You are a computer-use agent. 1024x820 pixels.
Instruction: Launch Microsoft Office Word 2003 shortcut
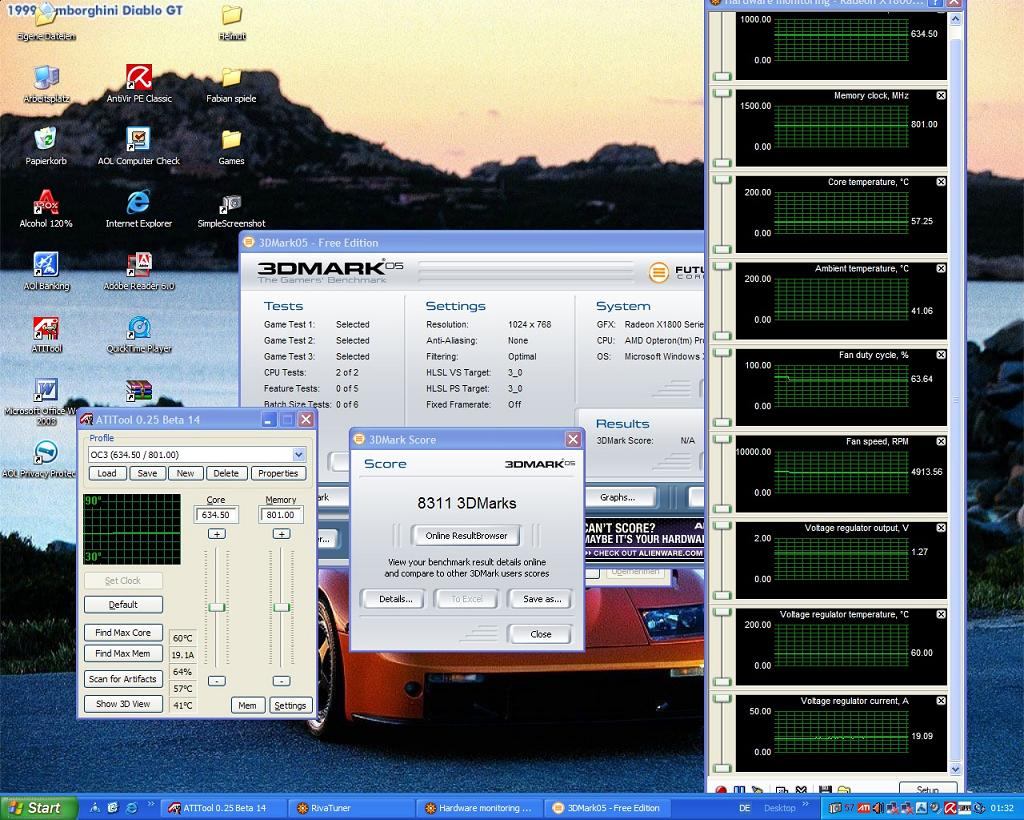click(46, 400)
